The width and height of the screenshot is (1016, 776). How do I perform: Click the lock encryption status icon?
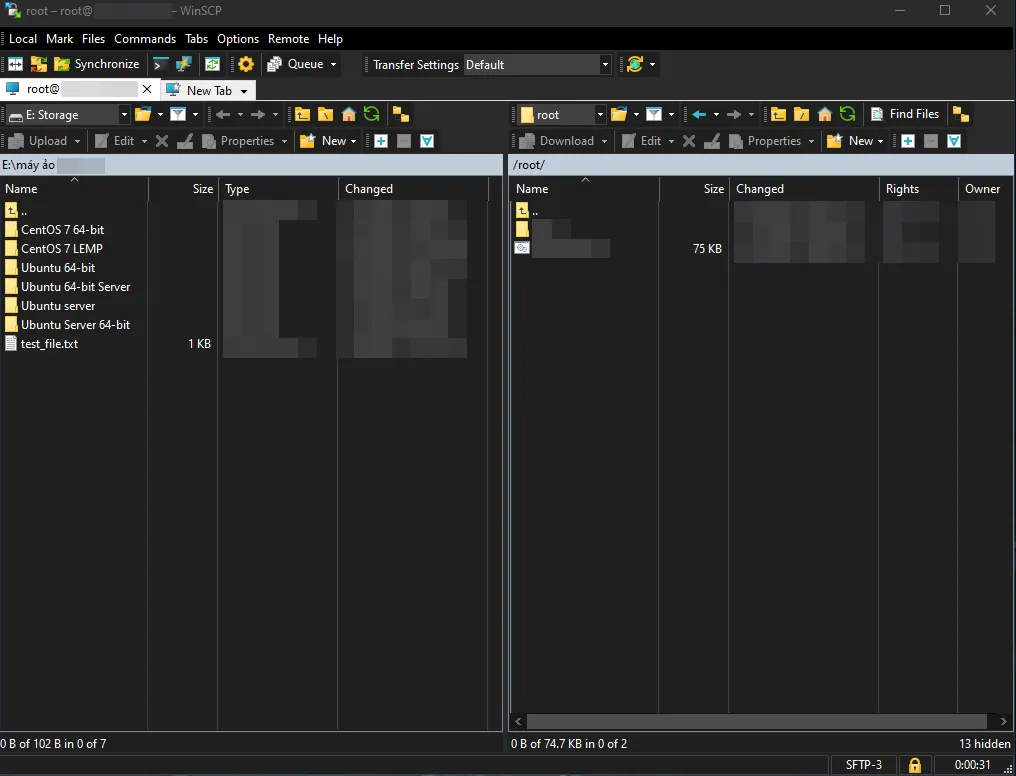pyautogui.click(x=914, y=765)
